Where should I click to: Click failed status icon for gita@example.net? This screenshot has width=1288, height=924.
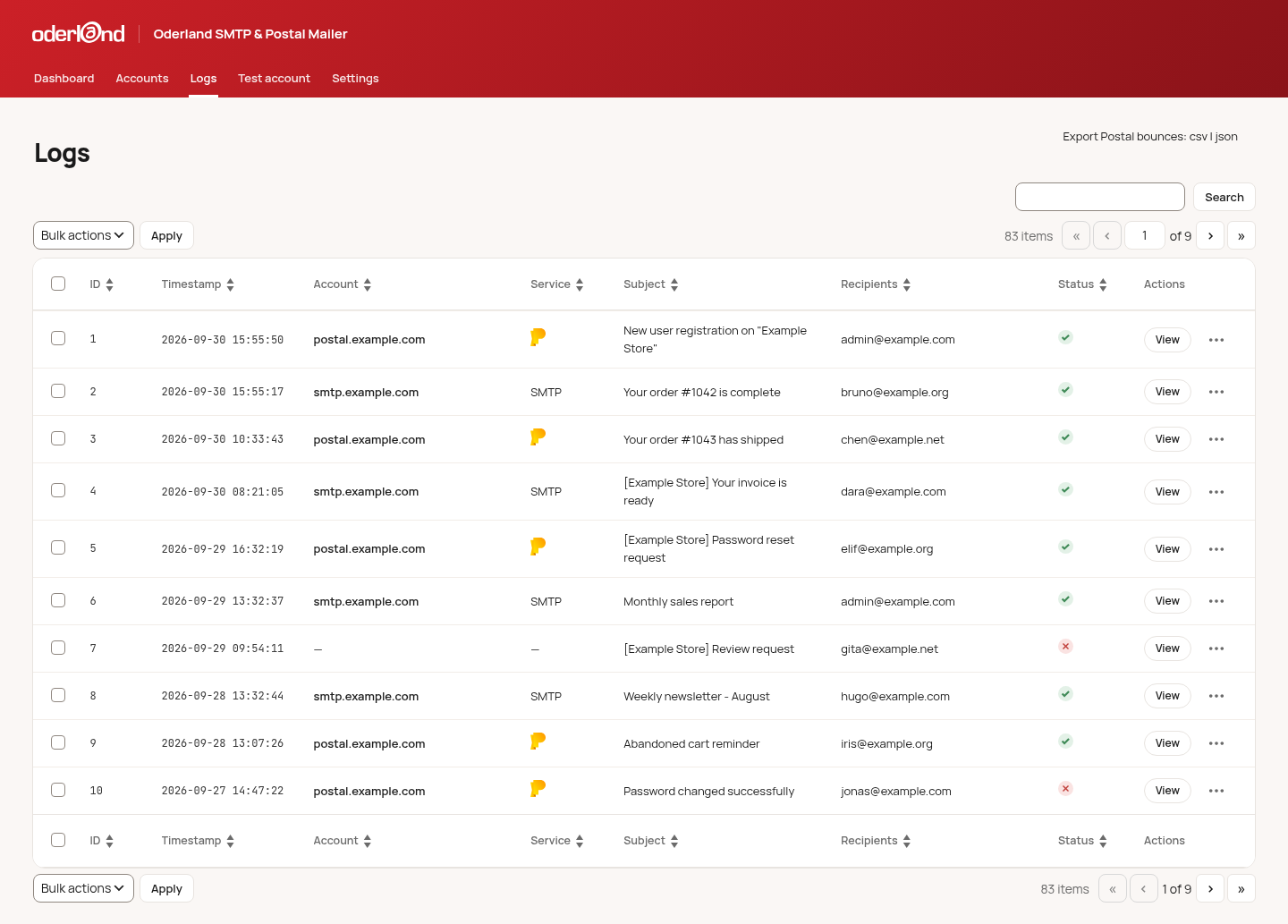tap(1065, 647)
